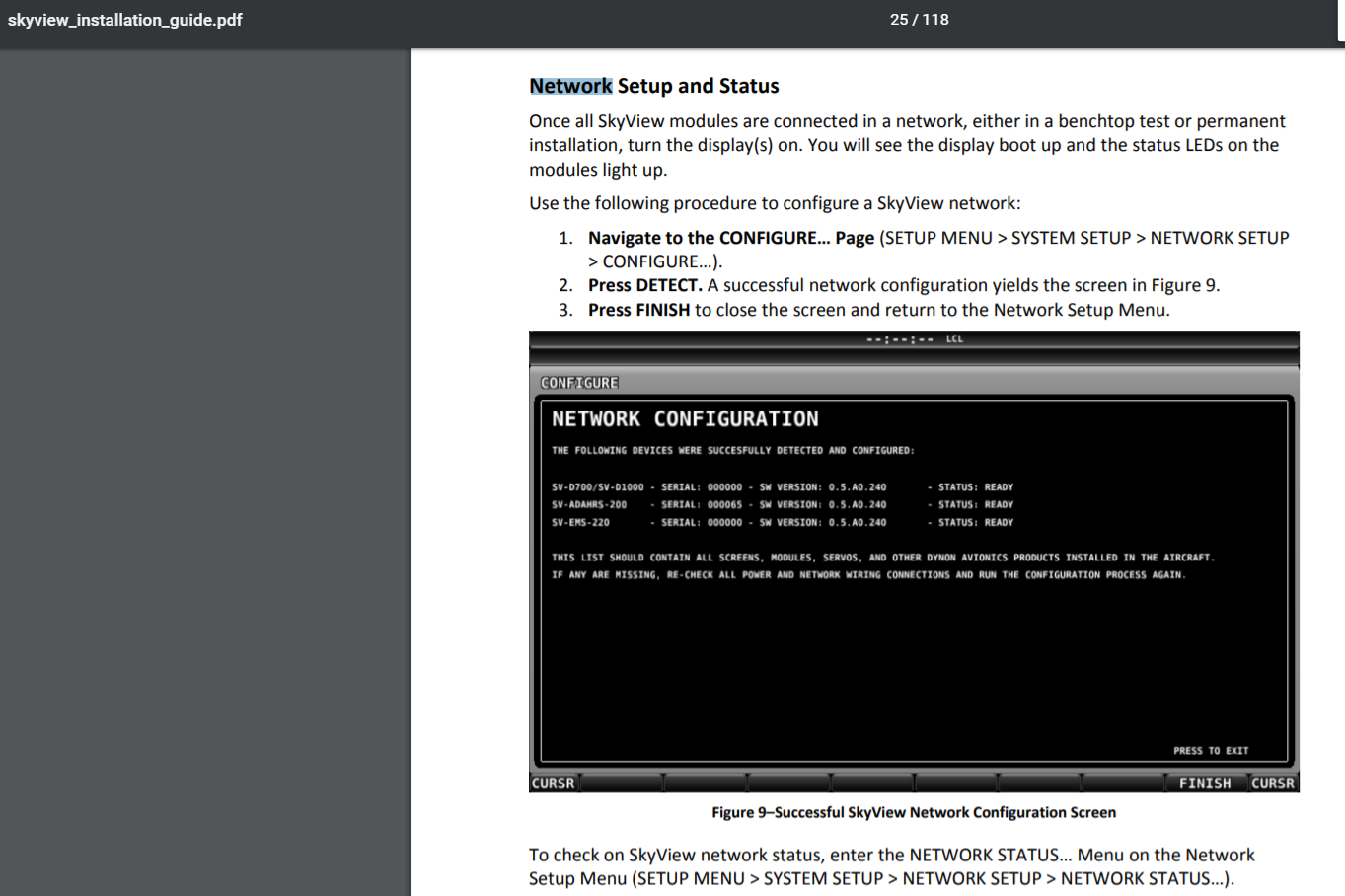Viewport: 1345px width, 896px height.
Task: Click the Figure 9 caption text
Action: (914, 812)
